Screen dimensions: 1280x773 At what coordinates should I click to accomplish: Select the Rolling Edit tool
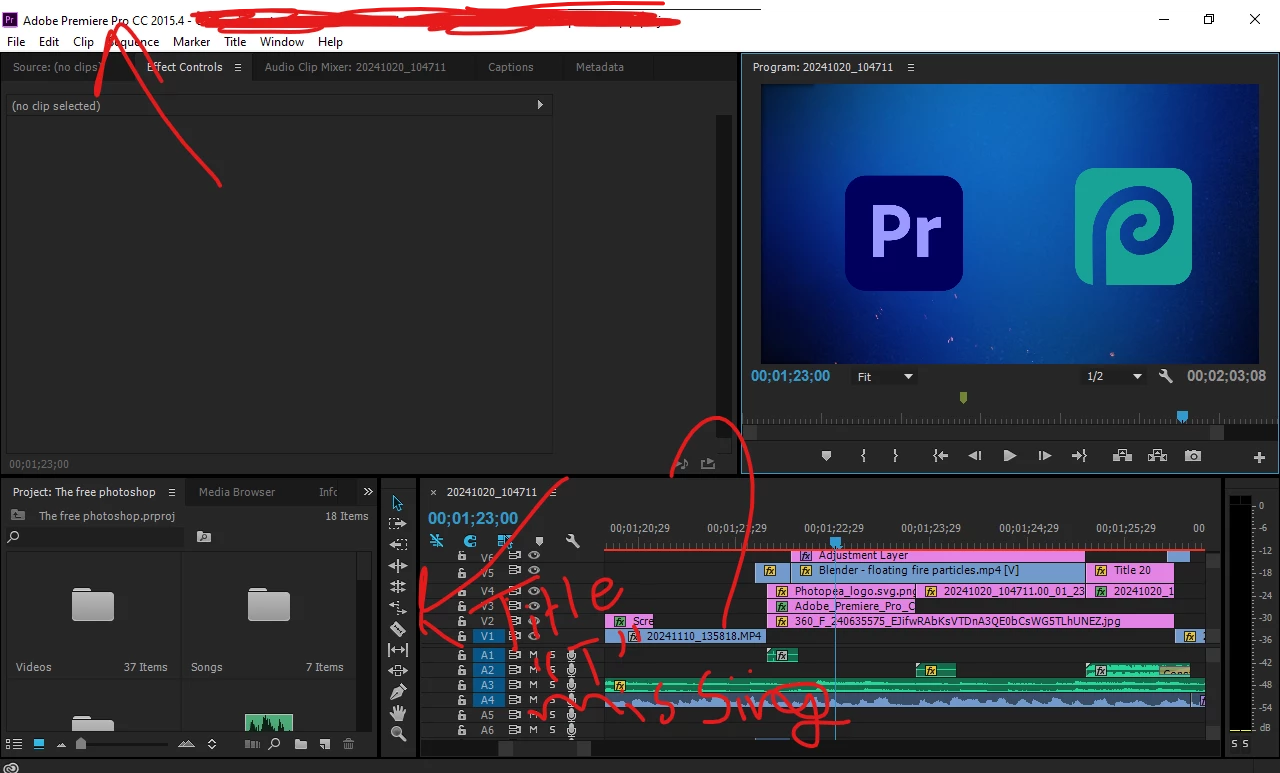pos(398,587)
